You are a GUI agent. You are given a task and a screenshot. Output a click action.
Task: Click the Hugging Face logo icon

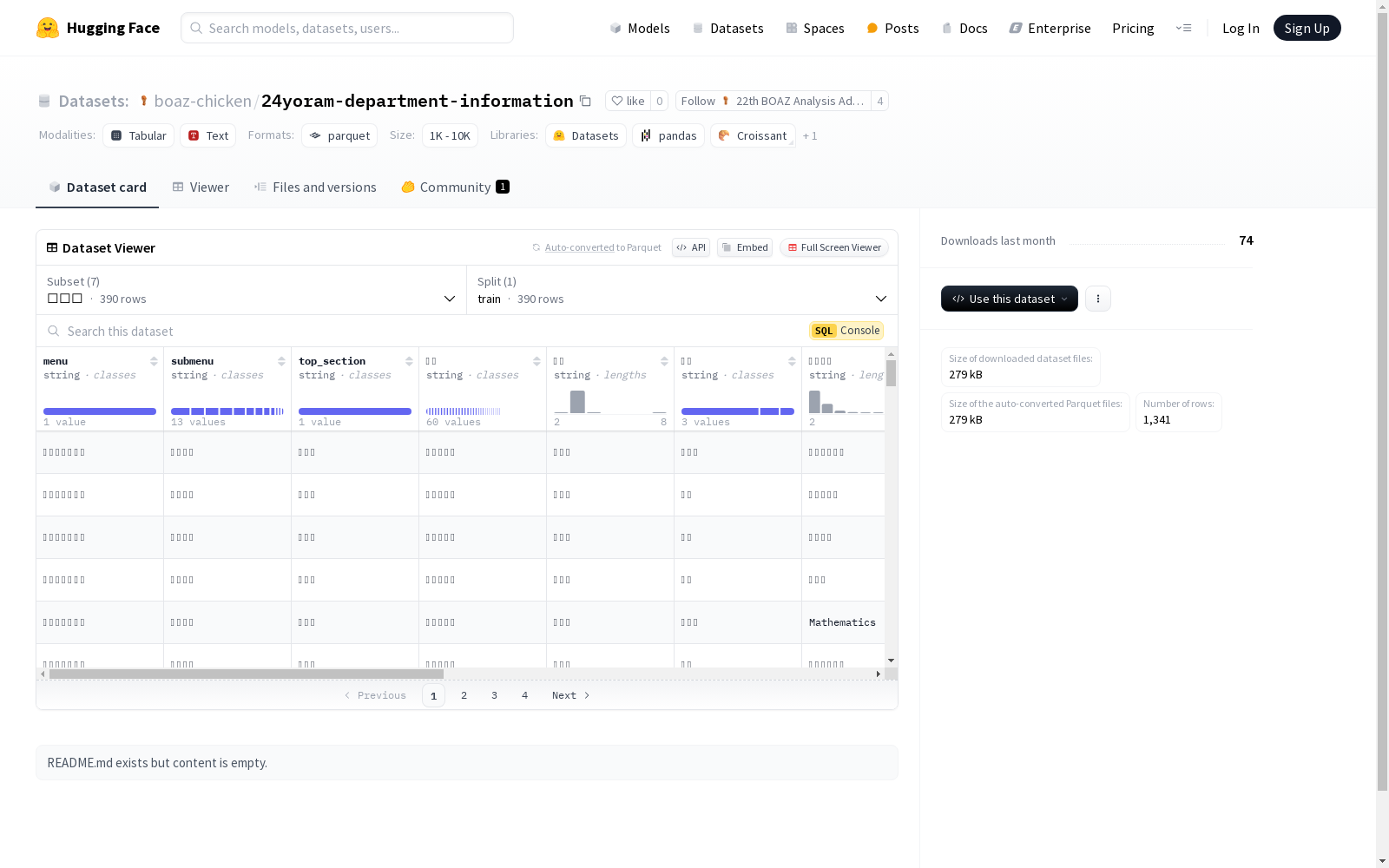coord(48,28)
